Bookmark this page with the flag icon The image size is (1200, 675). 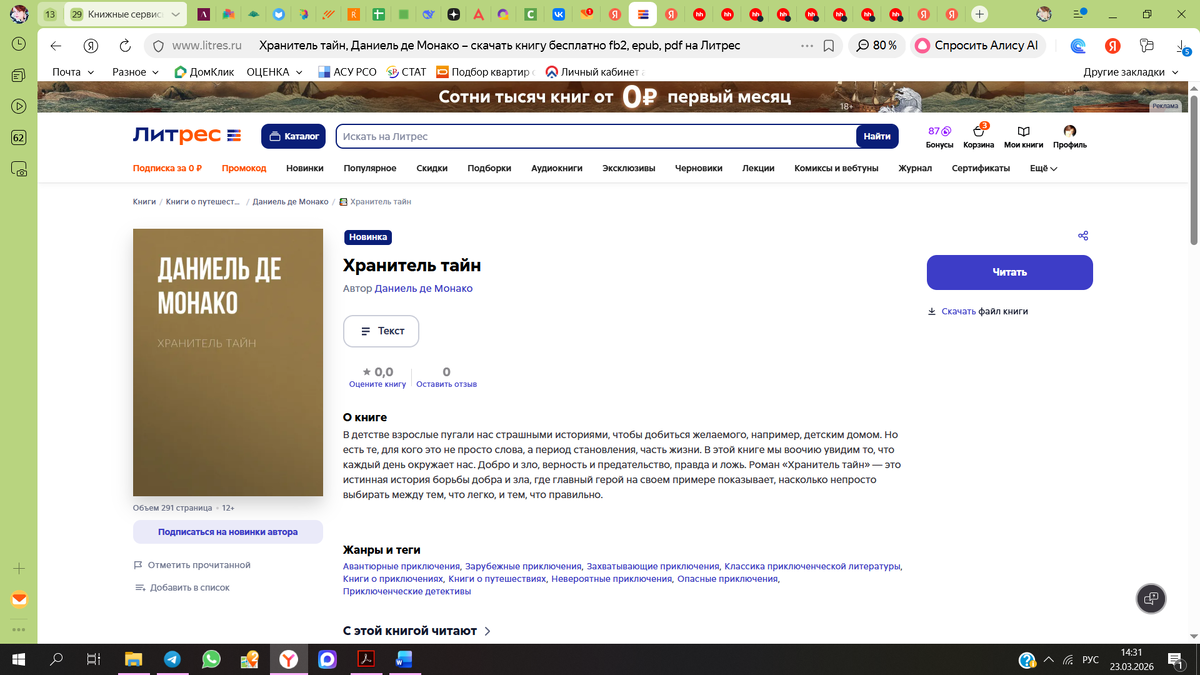pos(829,46)
